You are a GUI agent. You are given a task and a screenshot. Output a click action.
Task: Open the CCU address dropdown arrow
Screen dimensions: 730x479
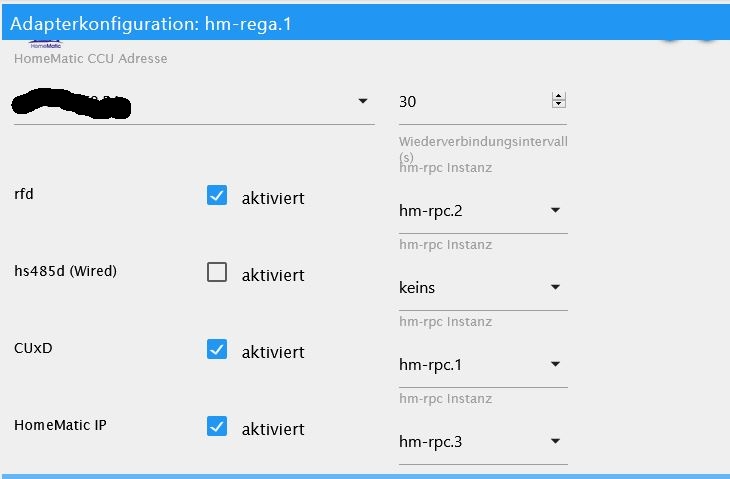[362, 102]
